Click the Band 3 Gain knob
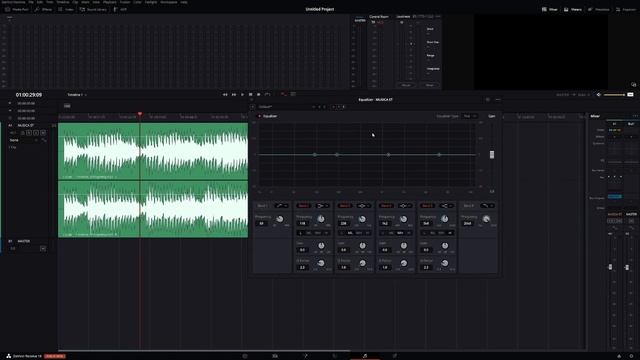This screenshot has height=360, width=640. pyautogui.click(x=362, y=246)
